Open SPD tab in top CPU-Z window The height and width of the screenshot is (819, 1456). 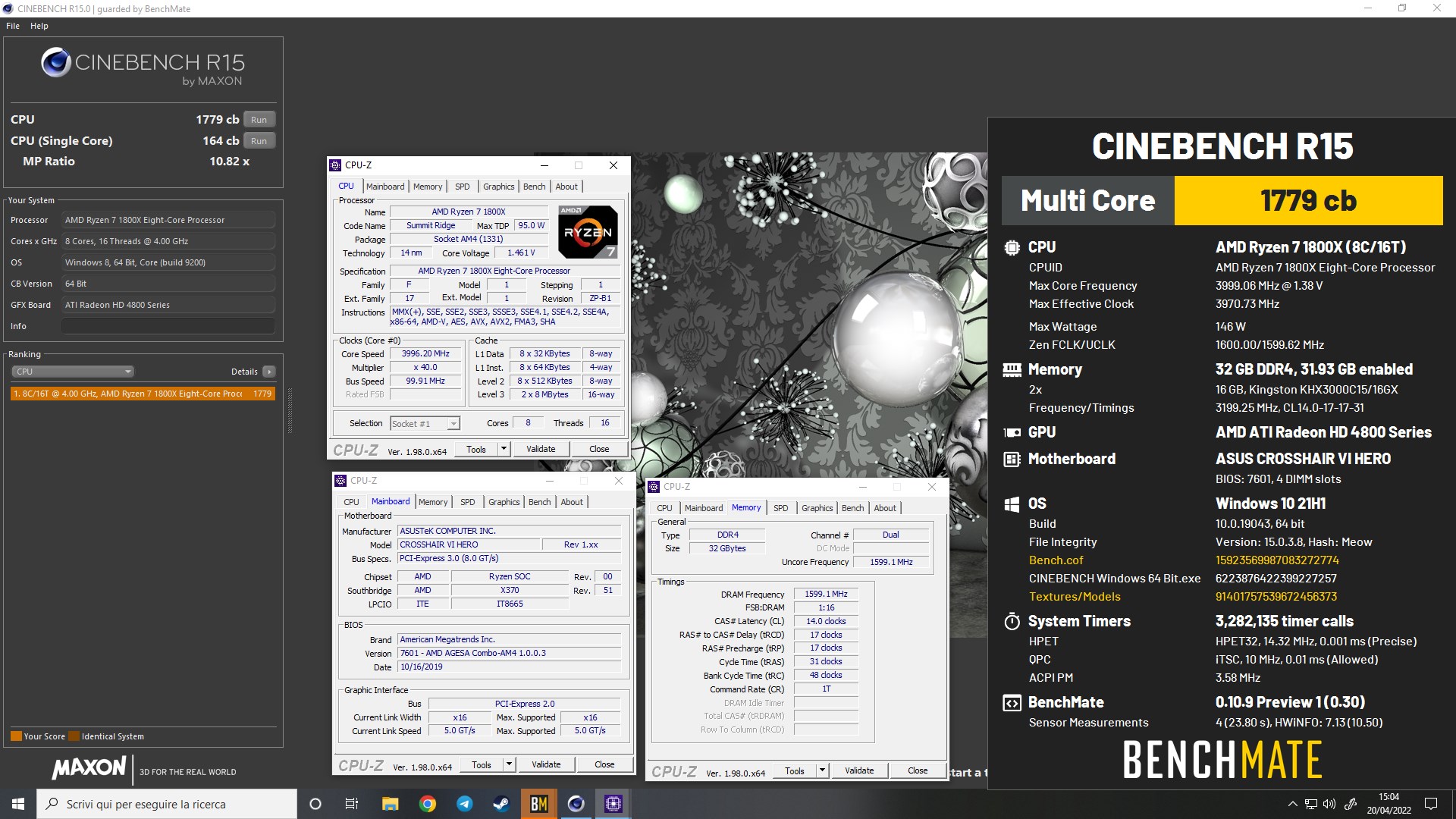[463, 187]
